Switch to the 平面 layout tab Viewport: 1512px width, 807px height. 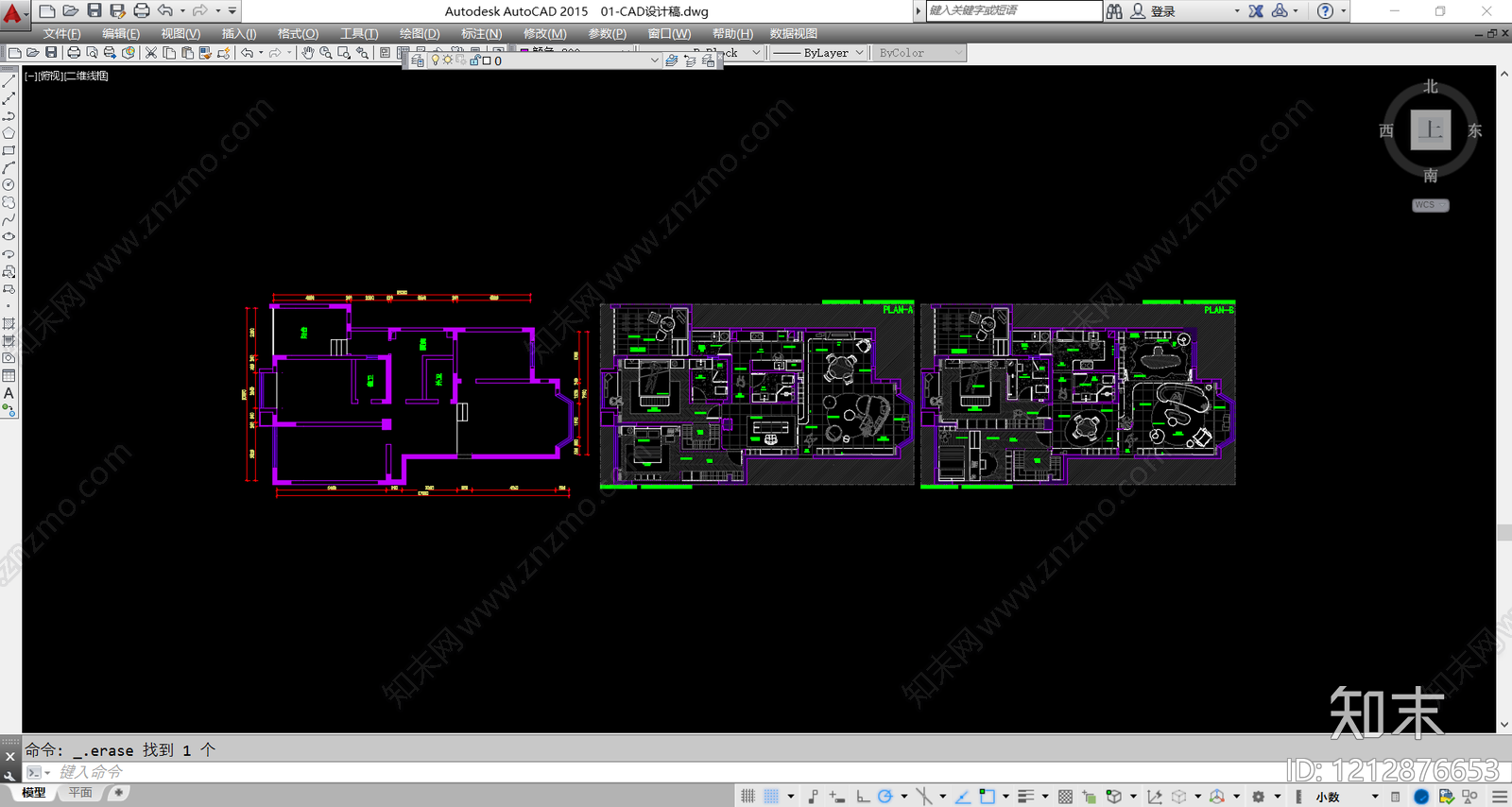[x=80, y=793]
